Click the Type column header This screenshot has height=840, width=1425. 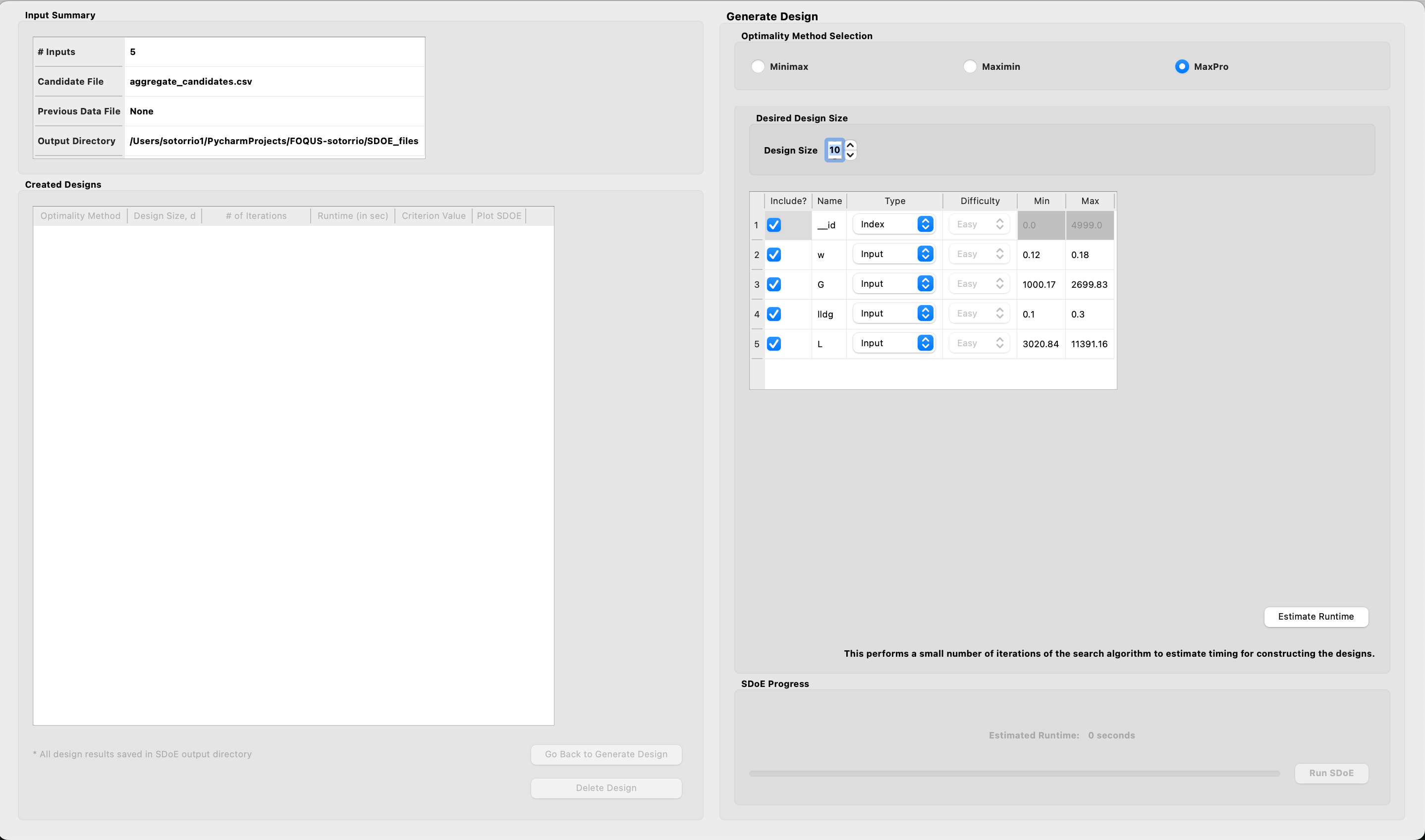[x=894, y=201]
